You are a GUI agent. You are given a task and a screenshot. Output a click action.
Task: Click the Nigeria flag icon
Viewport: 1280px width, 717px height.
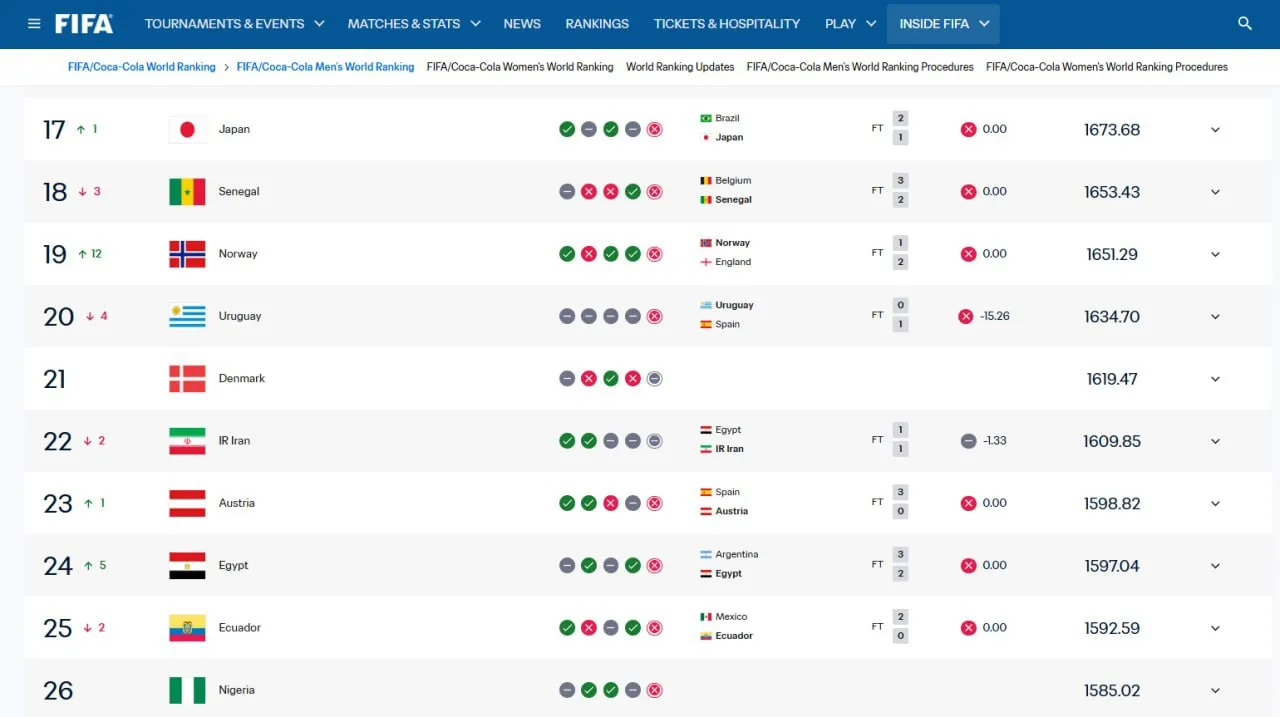pos(187,690)
